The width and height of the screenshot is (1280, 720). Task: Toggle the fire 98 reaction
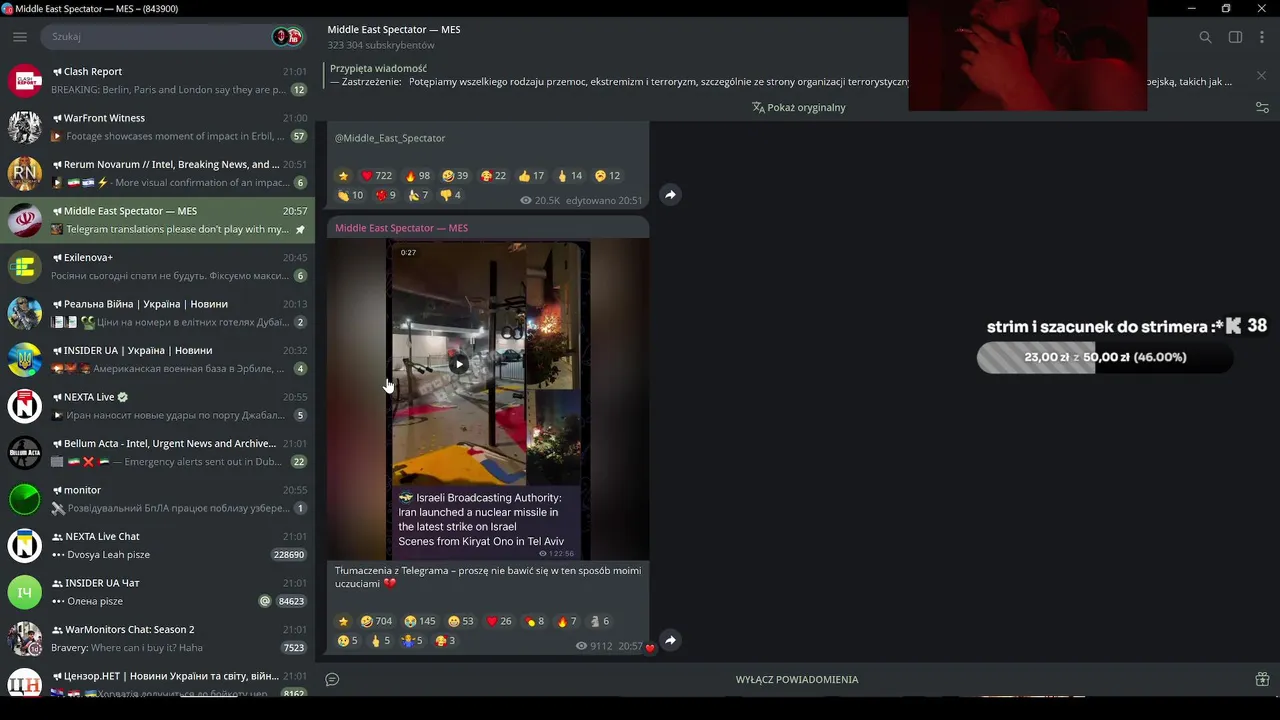pyautogui.click(x=417, y=176)
